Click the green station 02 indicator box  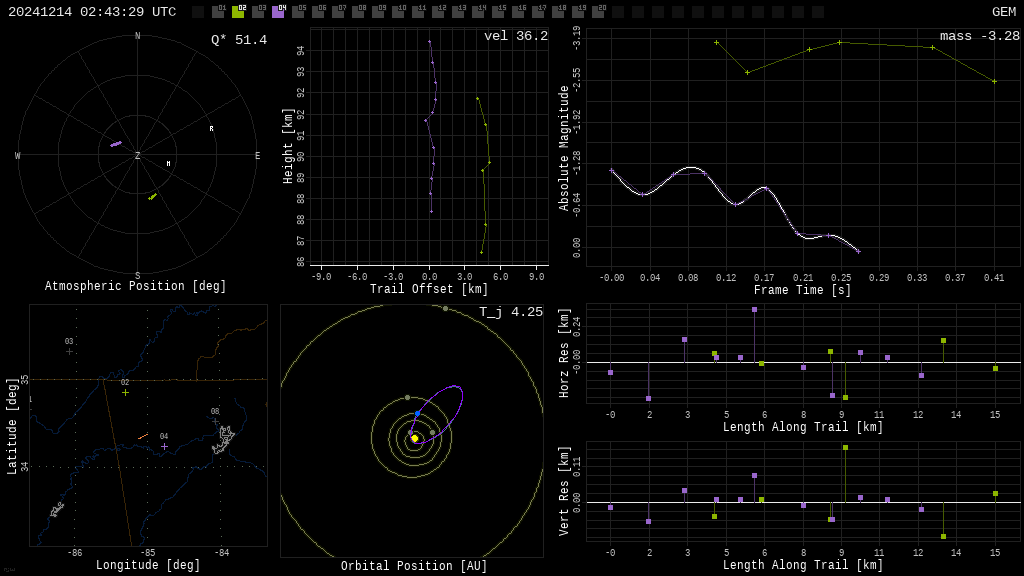point(238,12)
